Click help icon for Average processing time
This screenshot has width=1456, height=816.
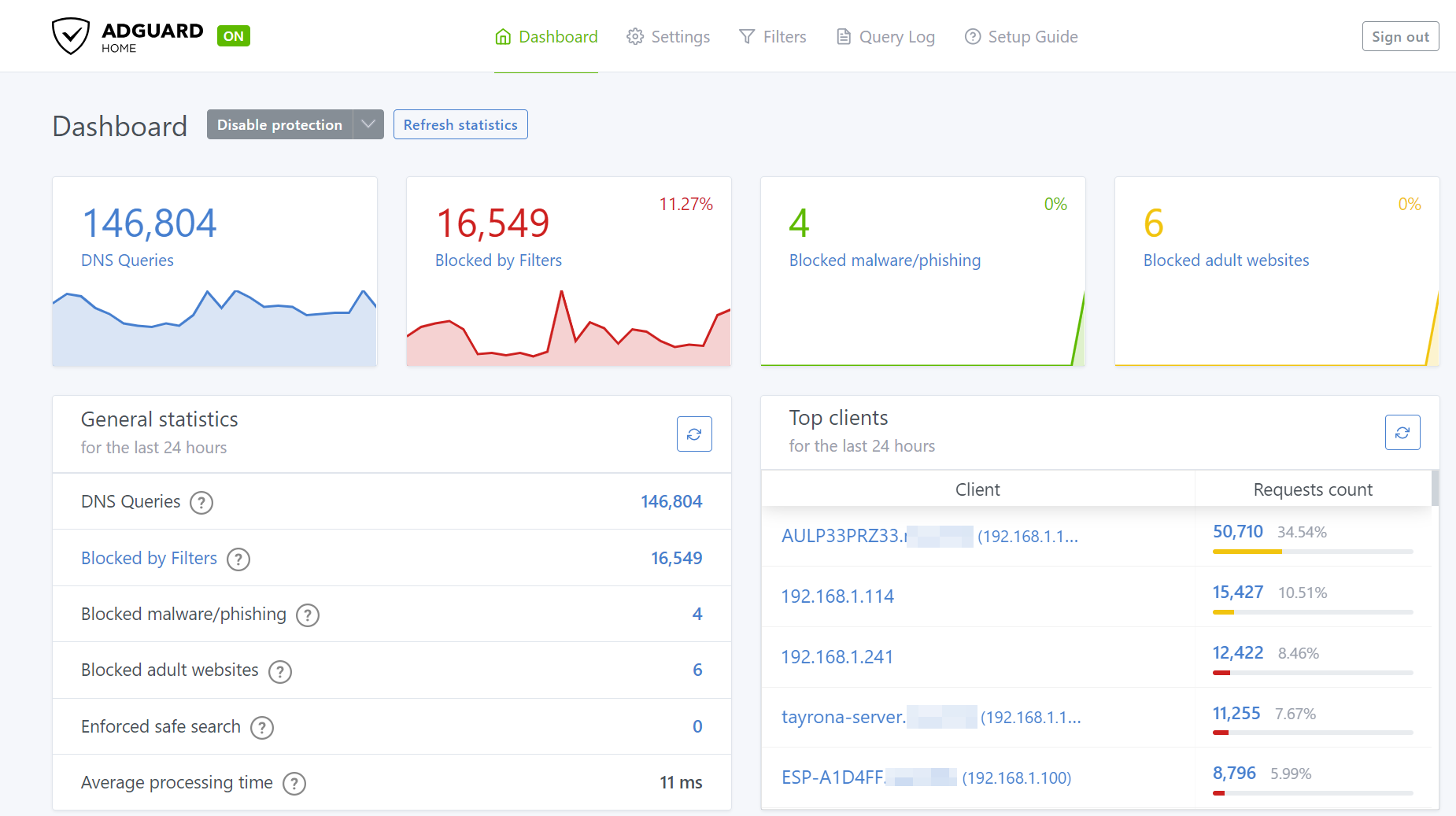coord(294,783)
